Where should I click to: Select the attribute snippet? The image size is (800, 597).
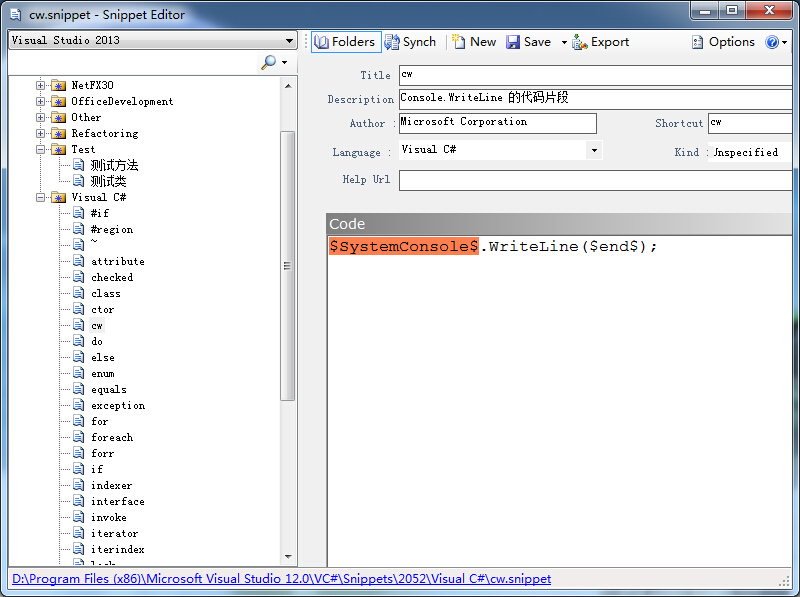pyautogui.click(x=118, y=261)
